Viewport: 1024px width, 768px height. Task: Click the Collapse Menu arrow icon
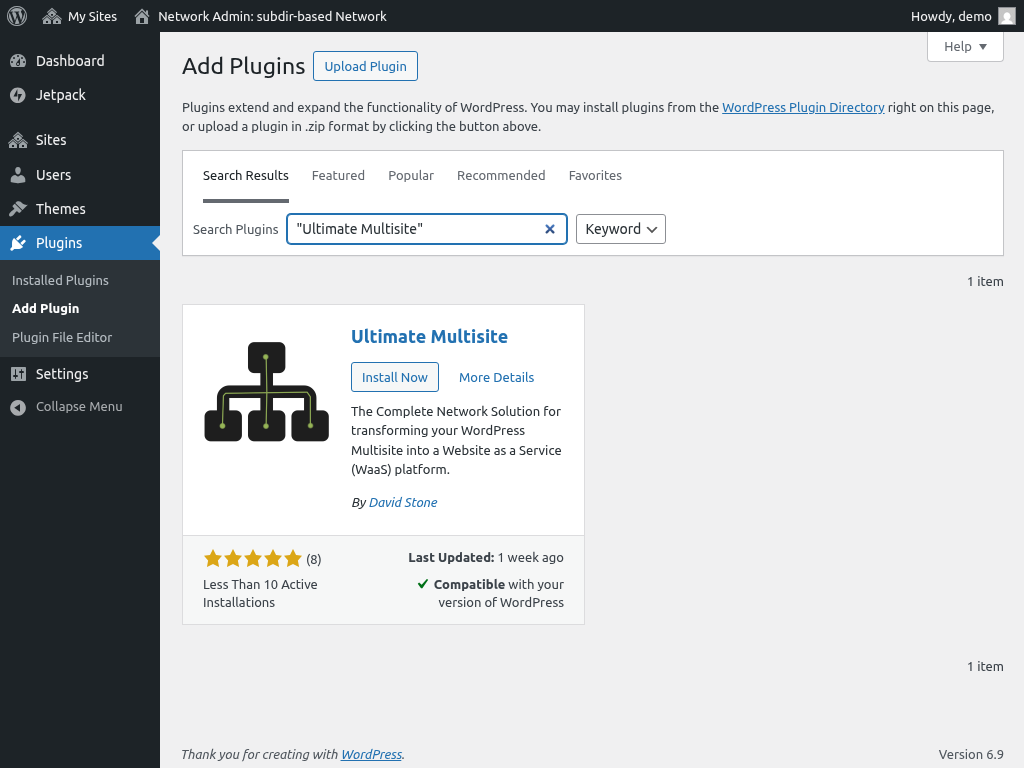pos(18,407)
